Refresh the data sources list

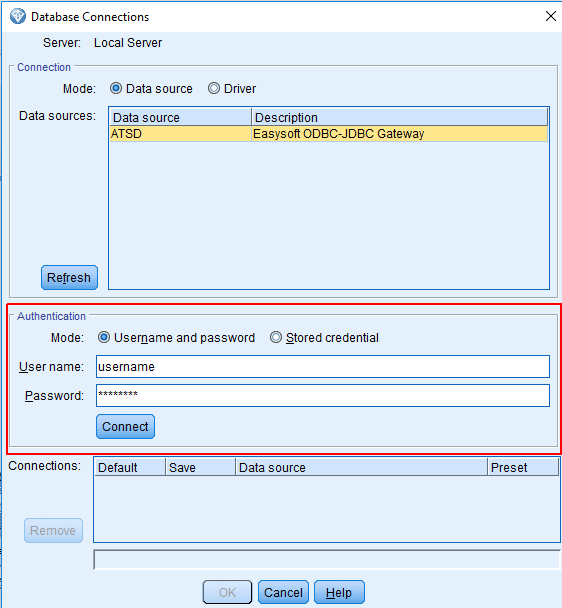pyautogui.click(x=69, y=278)
